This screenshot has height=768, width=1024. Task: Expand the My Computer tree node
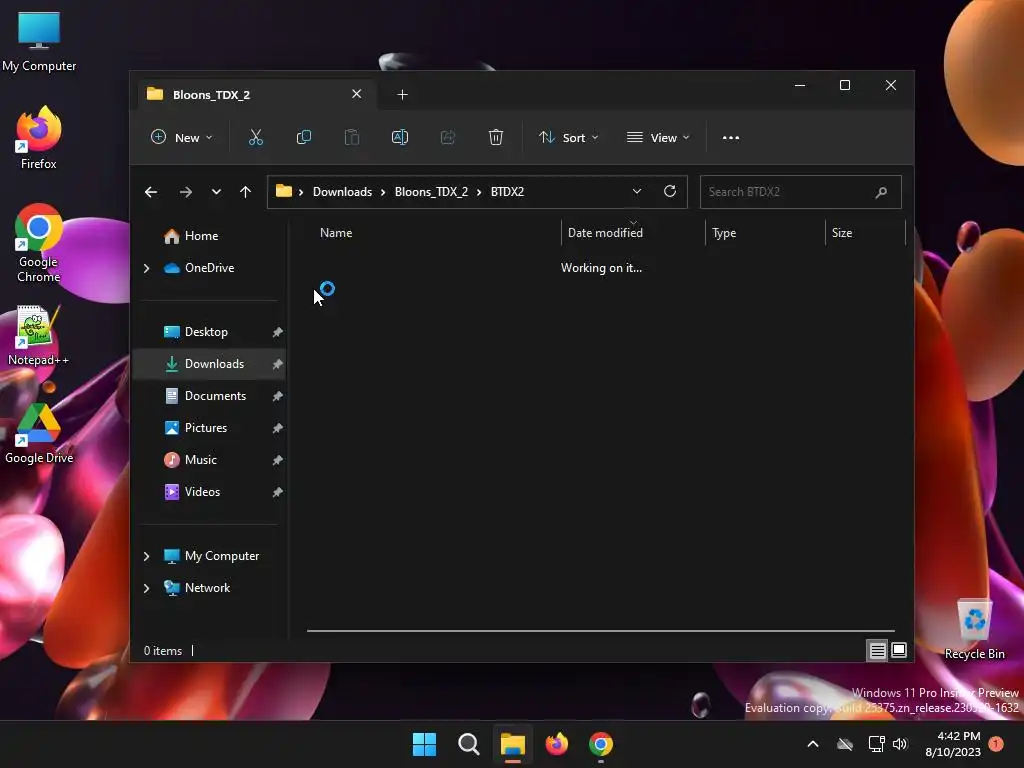[x=146, y=556]
